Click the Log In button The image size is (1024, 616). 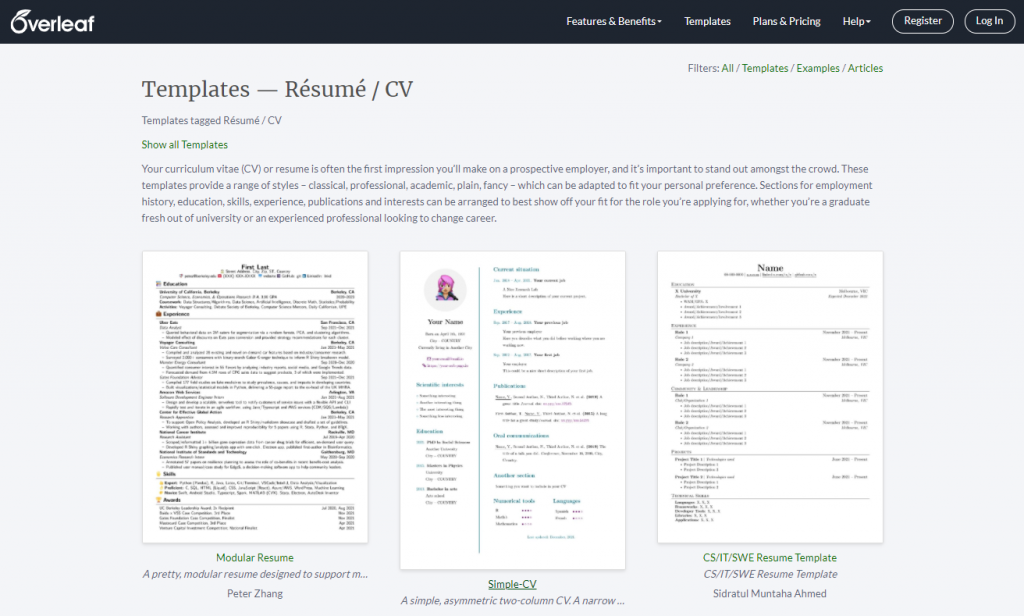coord(989,21)
